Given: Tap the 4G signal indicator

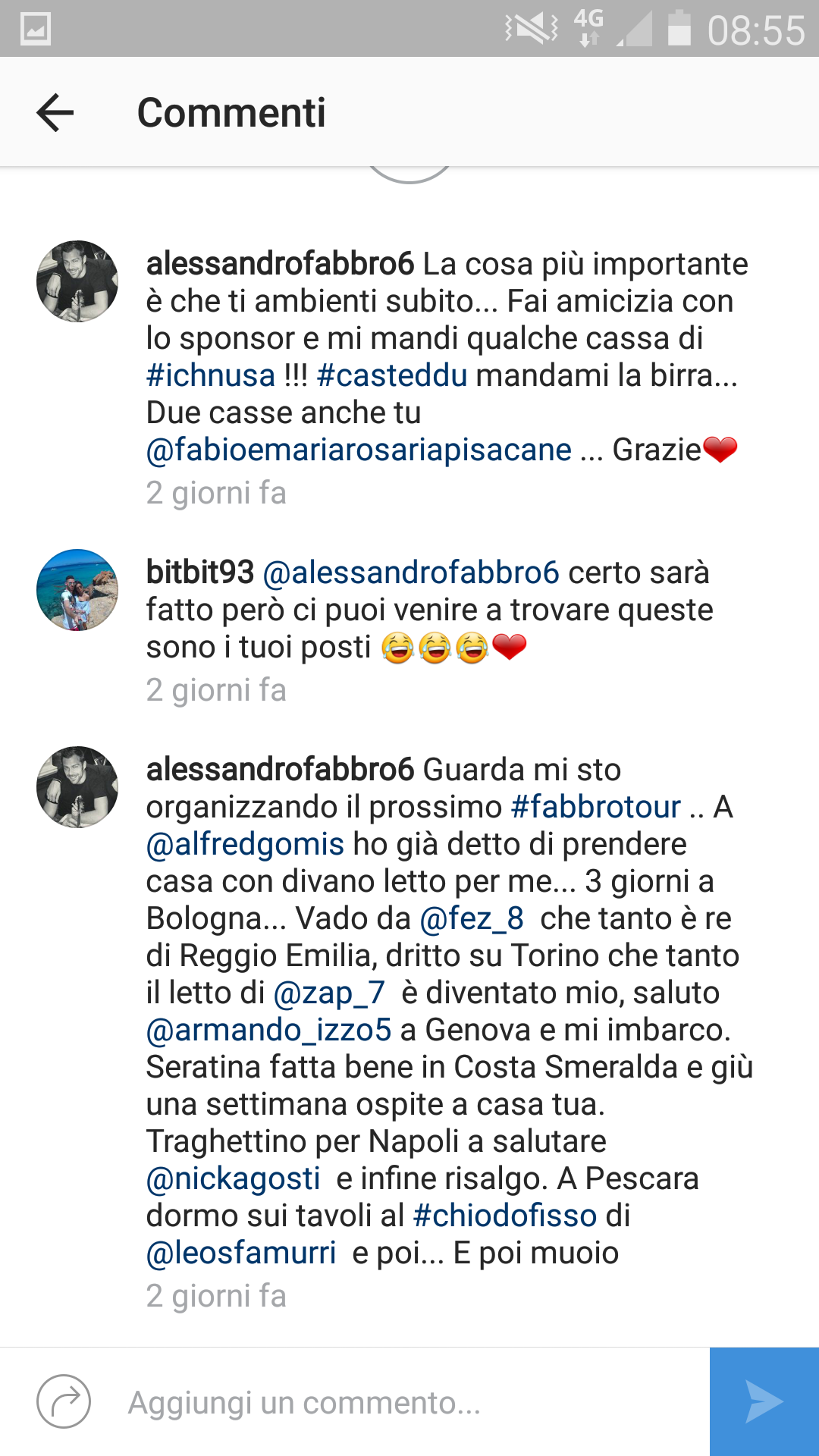Looking at the screenshot, I should (x=588, y=28).
